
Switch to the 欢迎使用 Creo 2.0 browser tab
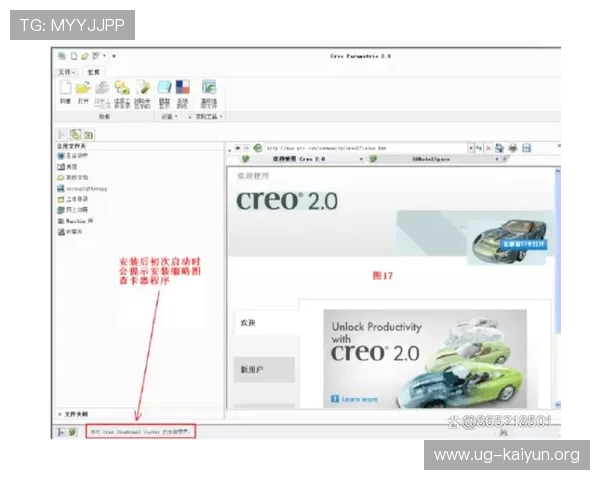[298, 159]
